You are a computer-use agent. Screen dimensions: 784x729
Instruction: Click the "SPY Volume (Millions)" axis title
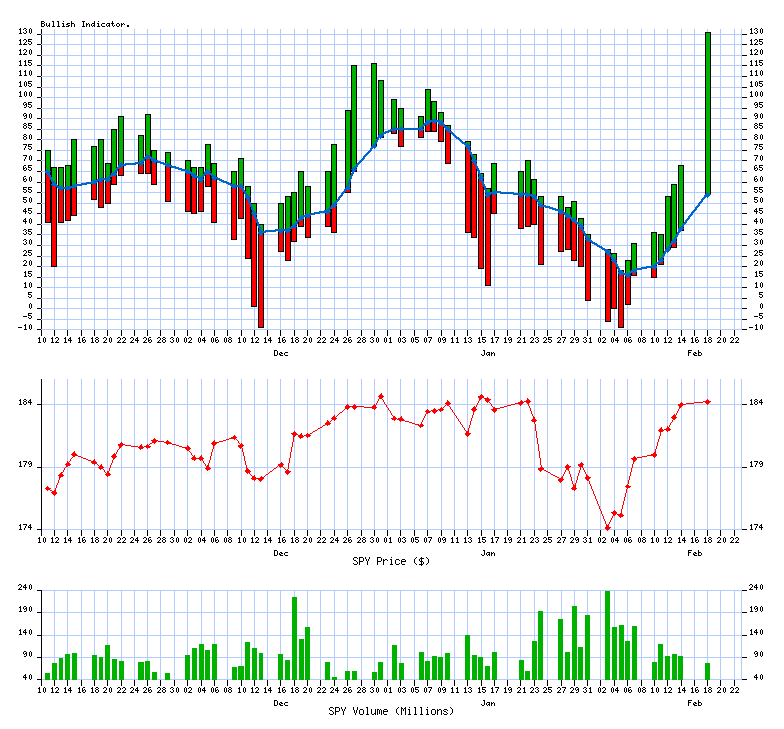click(391, 711)
